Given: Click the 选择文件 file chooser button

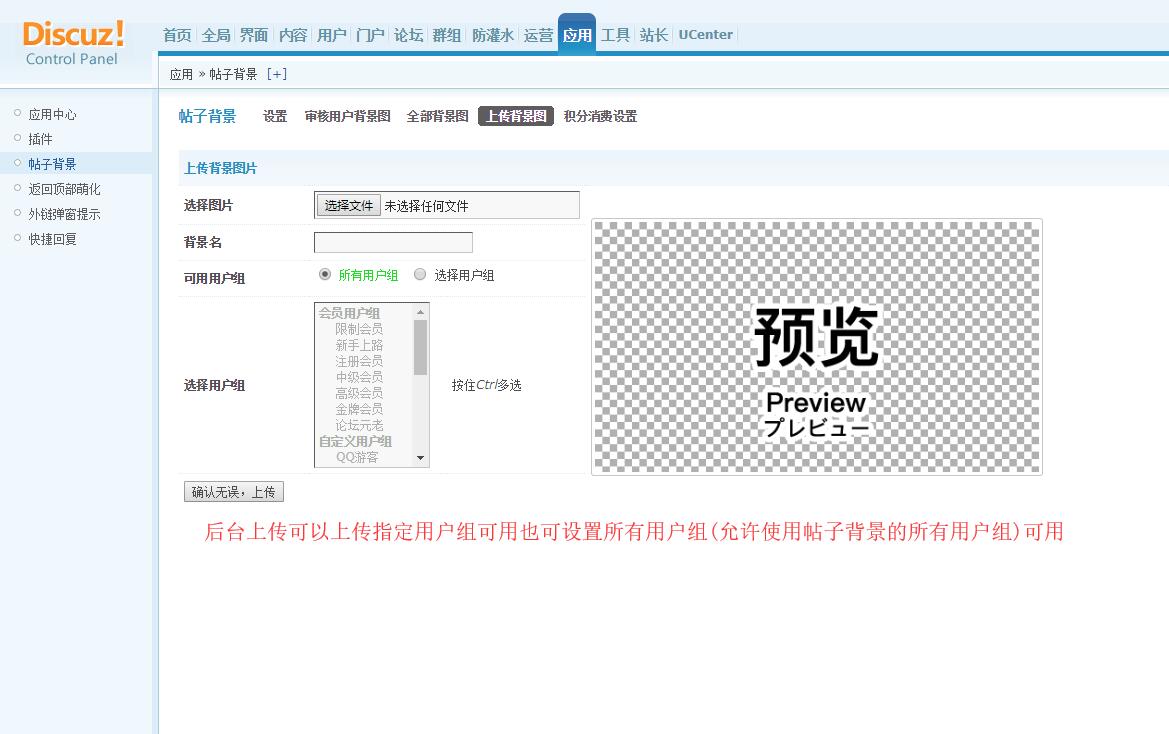Looking at the screenshot, I should point(349,206).
